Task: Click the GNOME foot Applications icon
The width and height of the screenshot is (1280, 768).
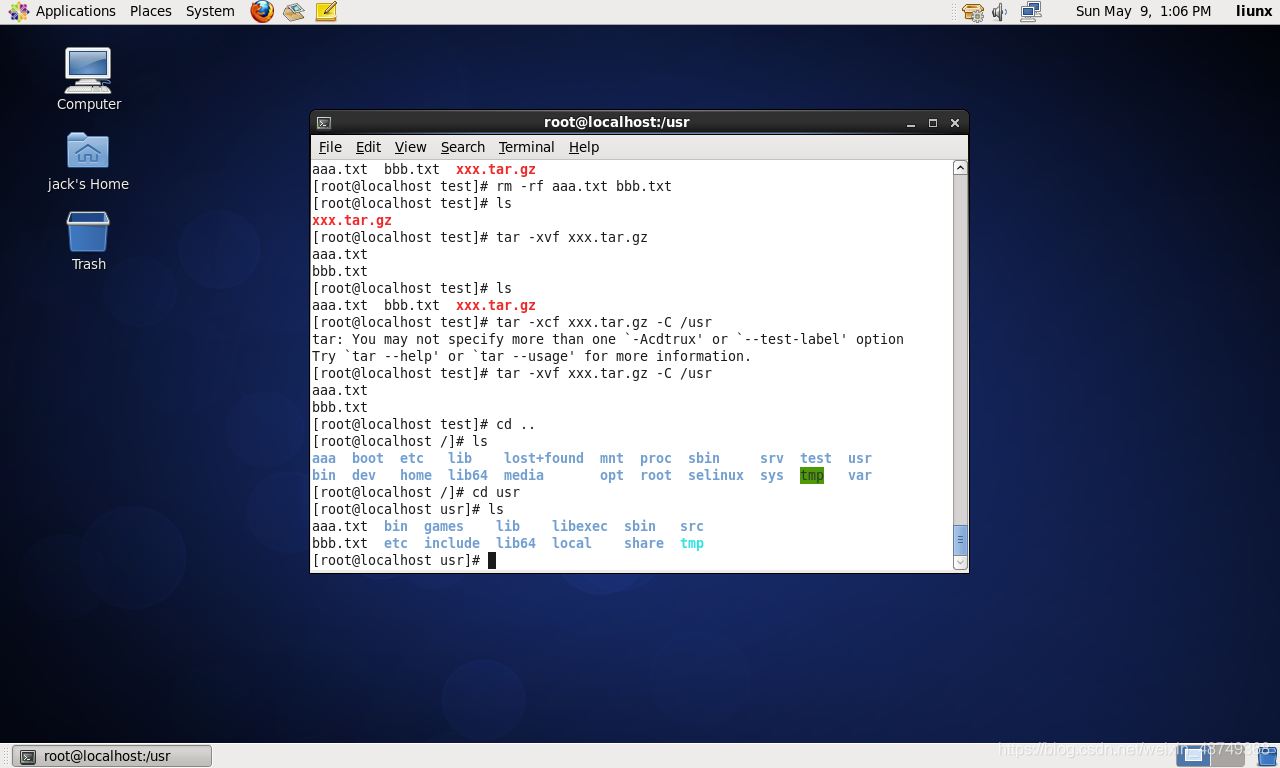Action: (x=18, y=11)
